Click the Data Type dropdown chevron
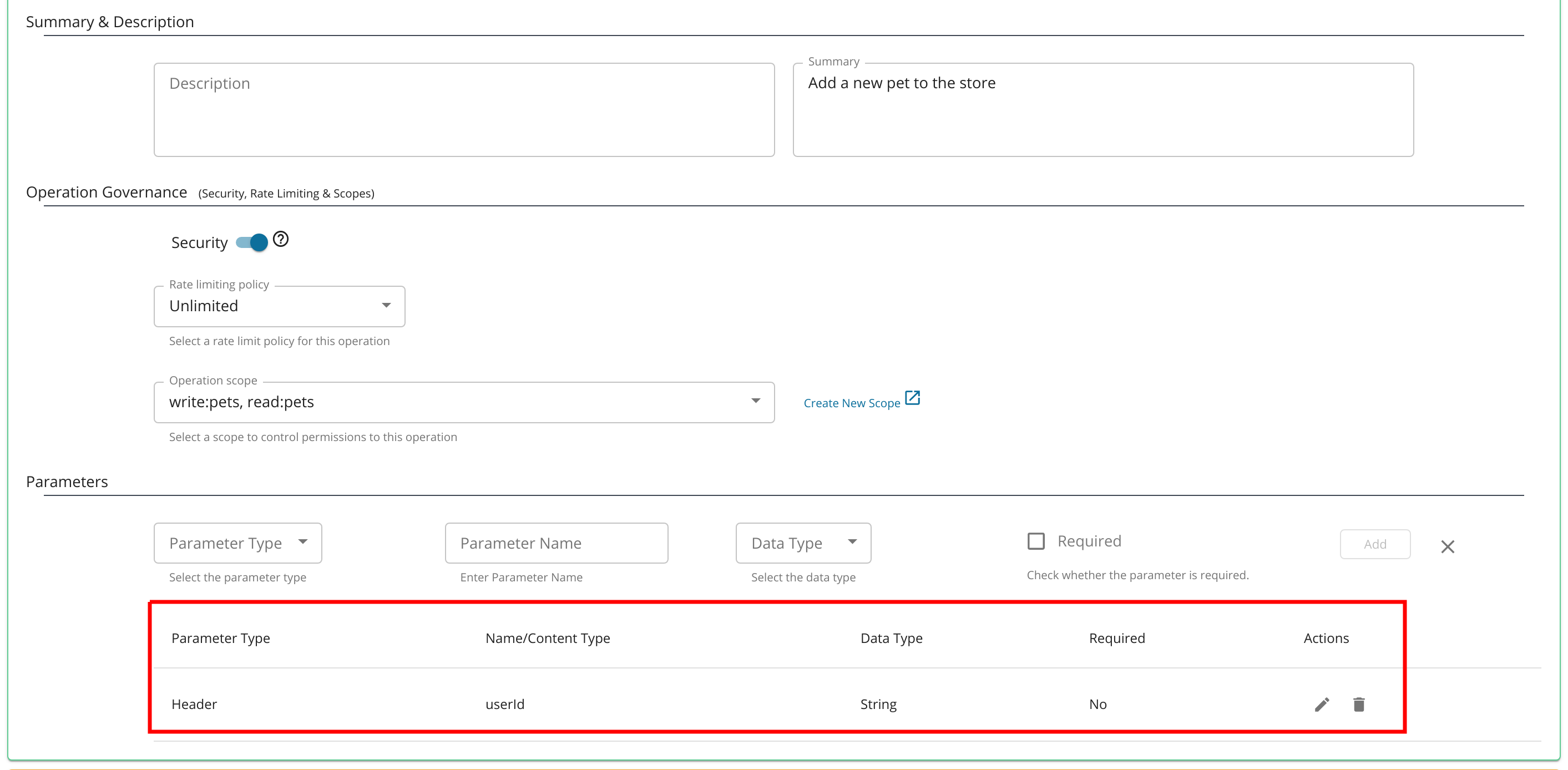The height and width of the screenshot is (770, 1568). click(853, 543)
